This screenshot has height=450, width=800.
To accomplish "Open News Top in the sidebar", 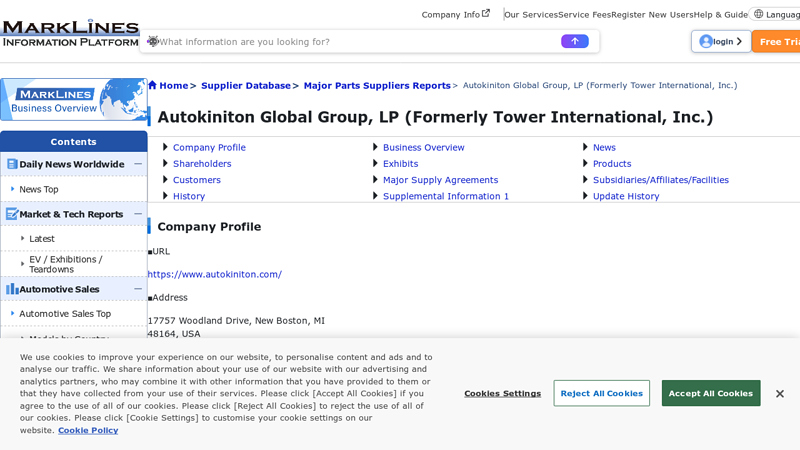I will [x=39, y=189].
